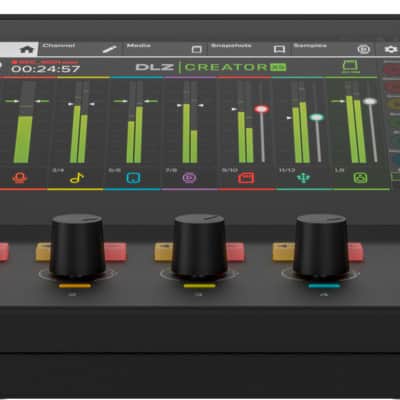400x400 pixels.
Task: Click the first channel's wide level meter
Action: 23,122
